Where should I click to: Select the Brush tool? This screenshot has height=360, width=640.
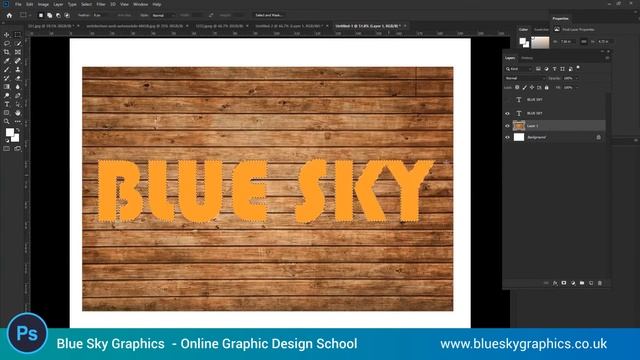[7, 69]
